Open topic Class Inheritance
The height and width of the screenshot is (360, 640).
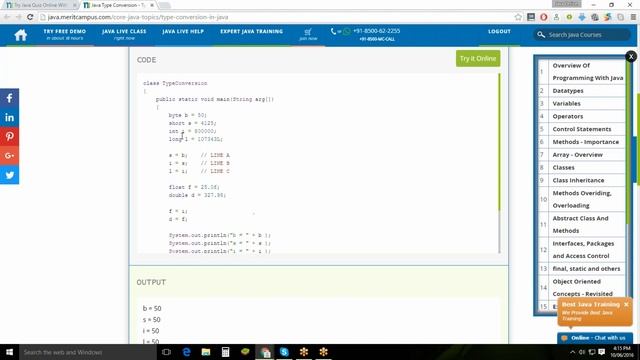click(x=578, y=180)
